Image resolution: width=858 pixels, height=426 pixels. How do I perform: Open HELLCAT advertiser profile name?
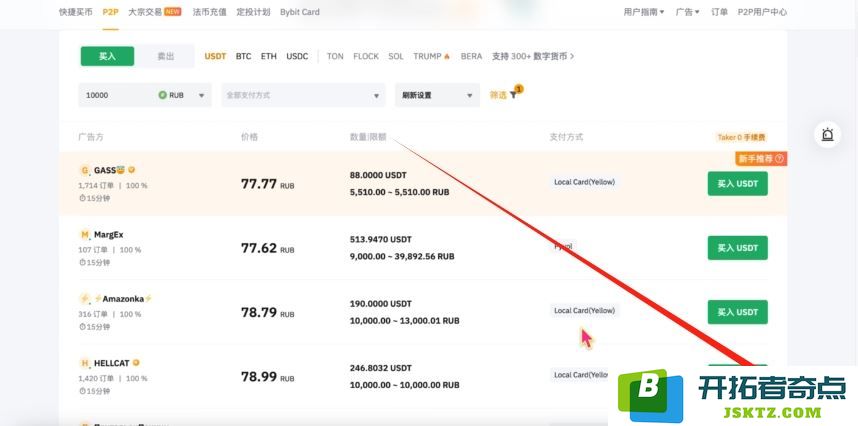(112, 363)
